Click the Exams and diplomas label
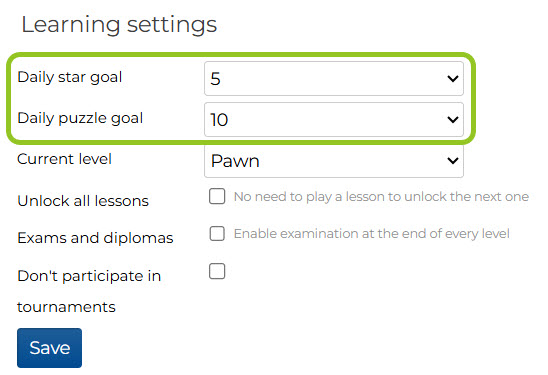This screenshot has height=375, width=548. pyautogui.click(x=95, y=238)
